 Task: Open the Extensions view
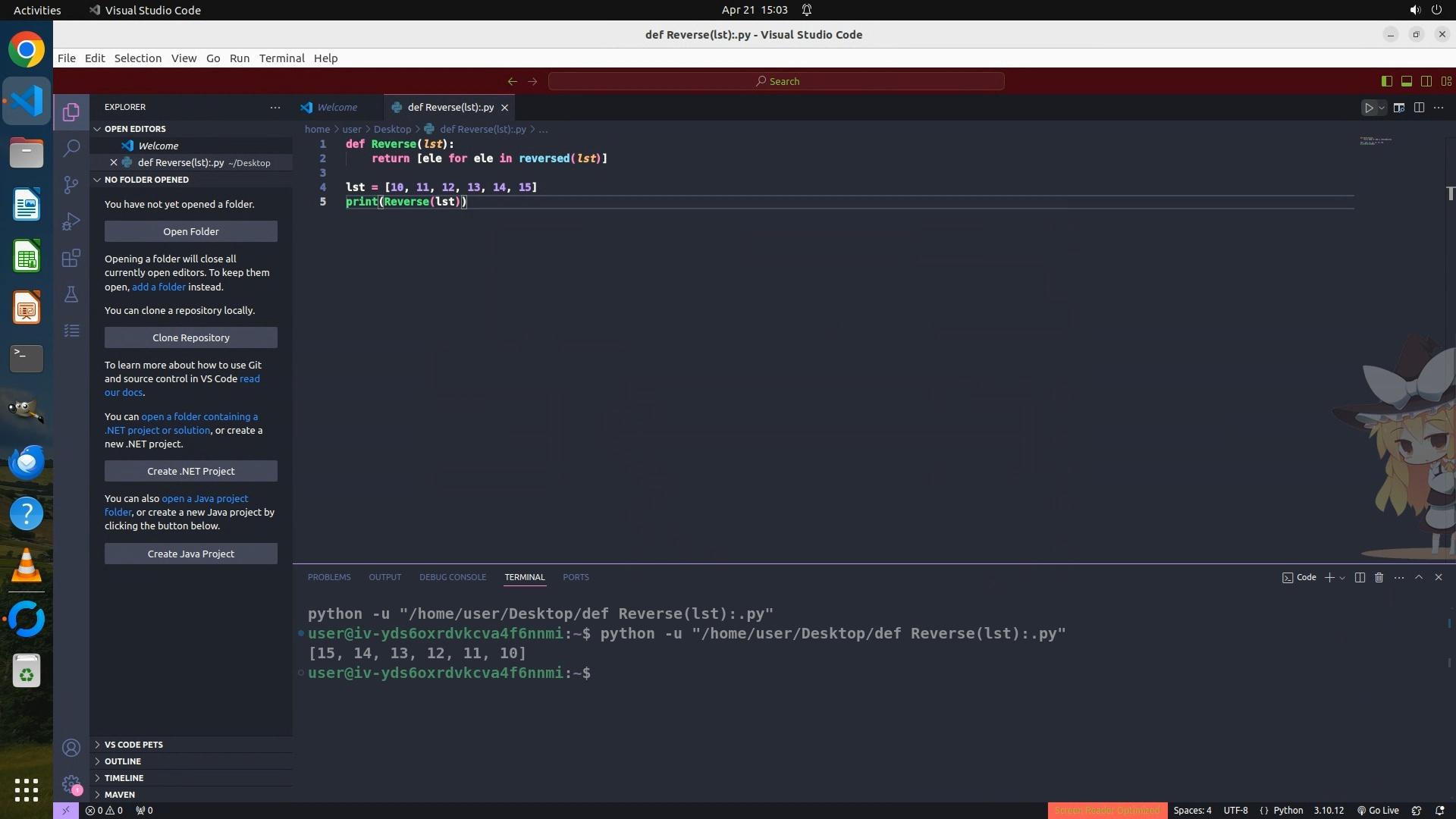pos(71,258)
